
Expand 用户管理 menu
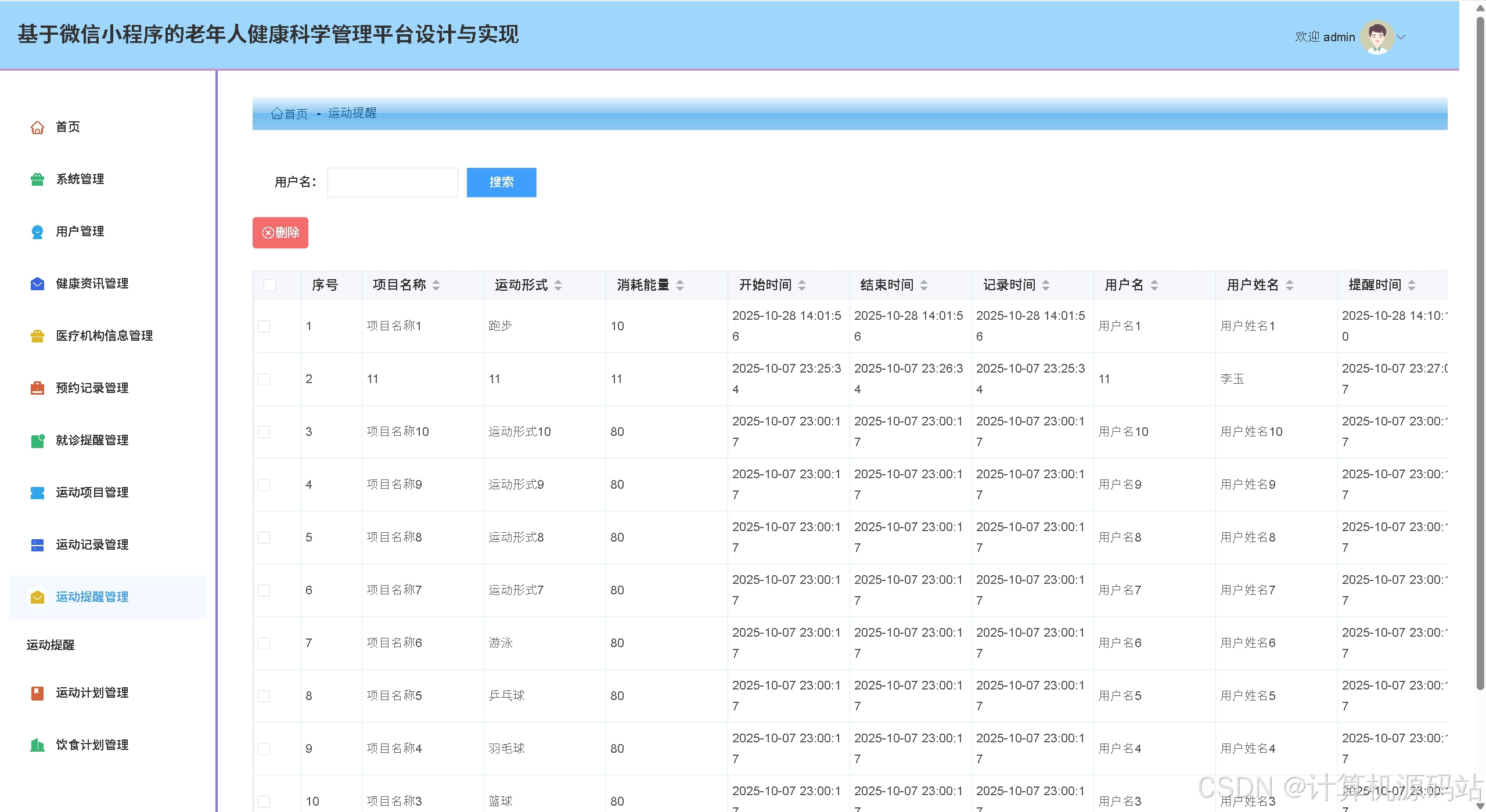tap(107, 232)
